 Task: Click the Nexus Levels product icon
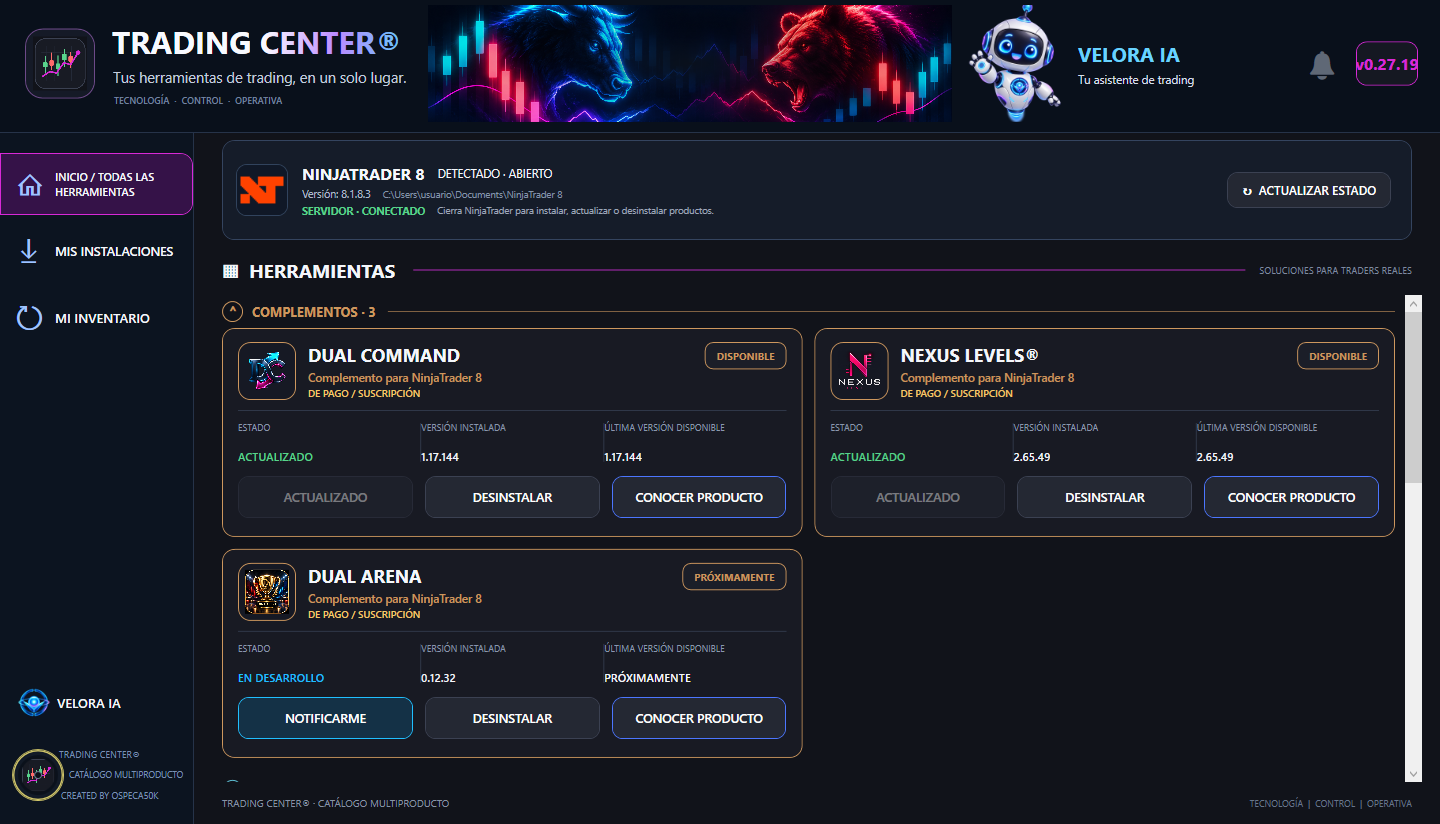pyautogui.click(x=859, y=371)
